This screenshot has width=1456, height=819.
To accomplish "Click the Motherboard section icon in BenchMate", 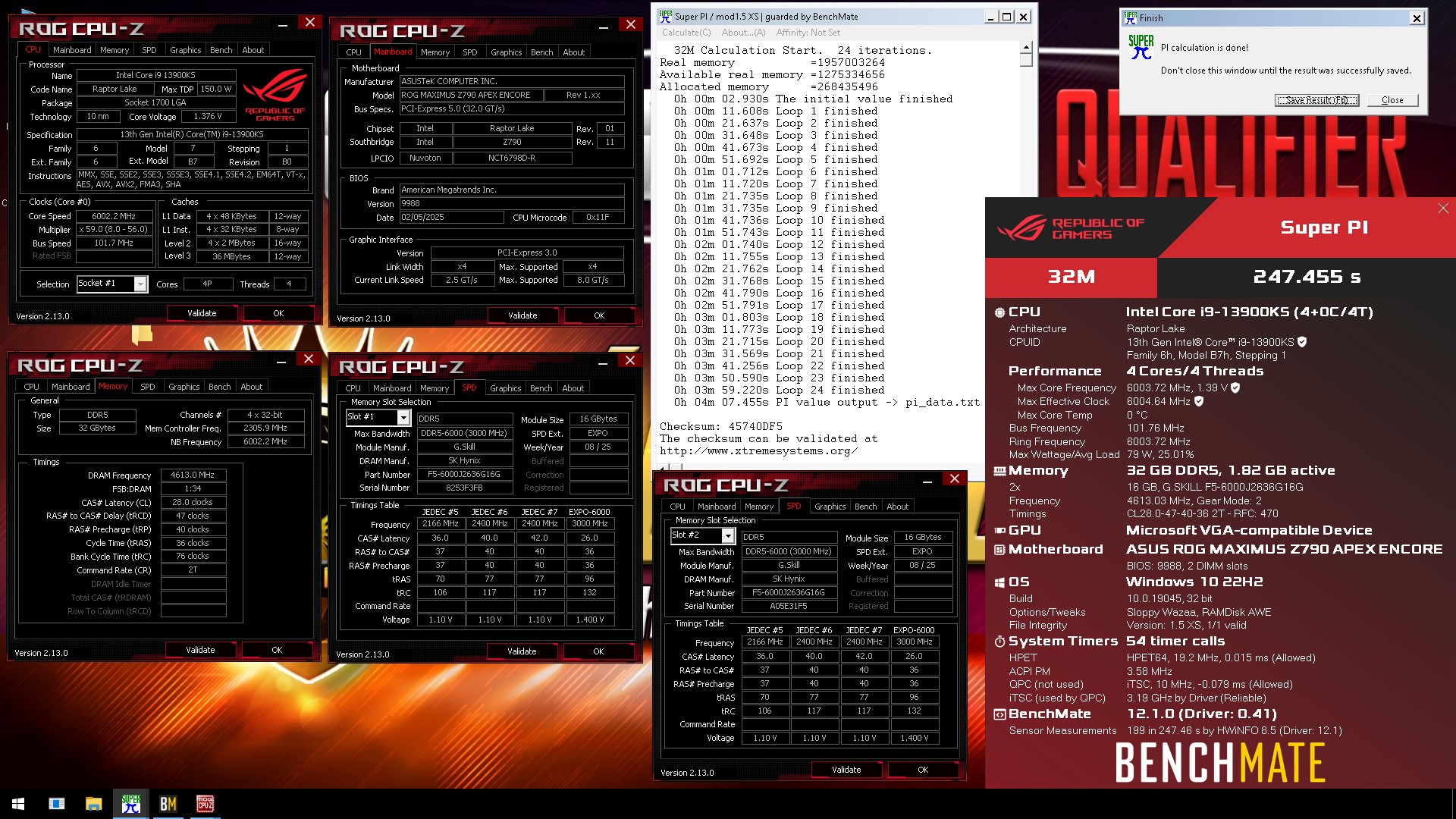I will (999, 550).
